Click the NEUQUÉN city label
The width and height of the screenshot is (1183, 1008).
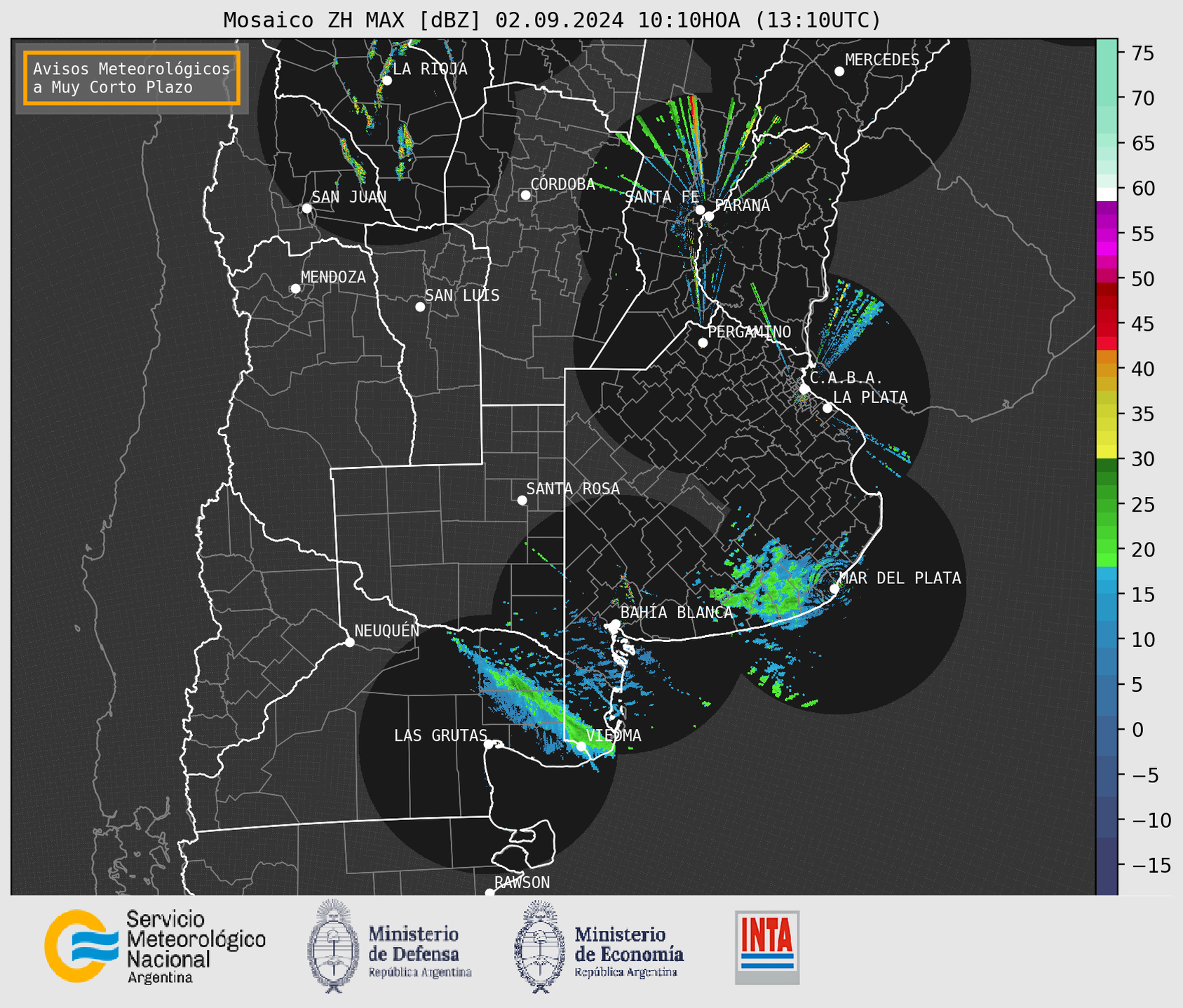[x=387, y=630]
